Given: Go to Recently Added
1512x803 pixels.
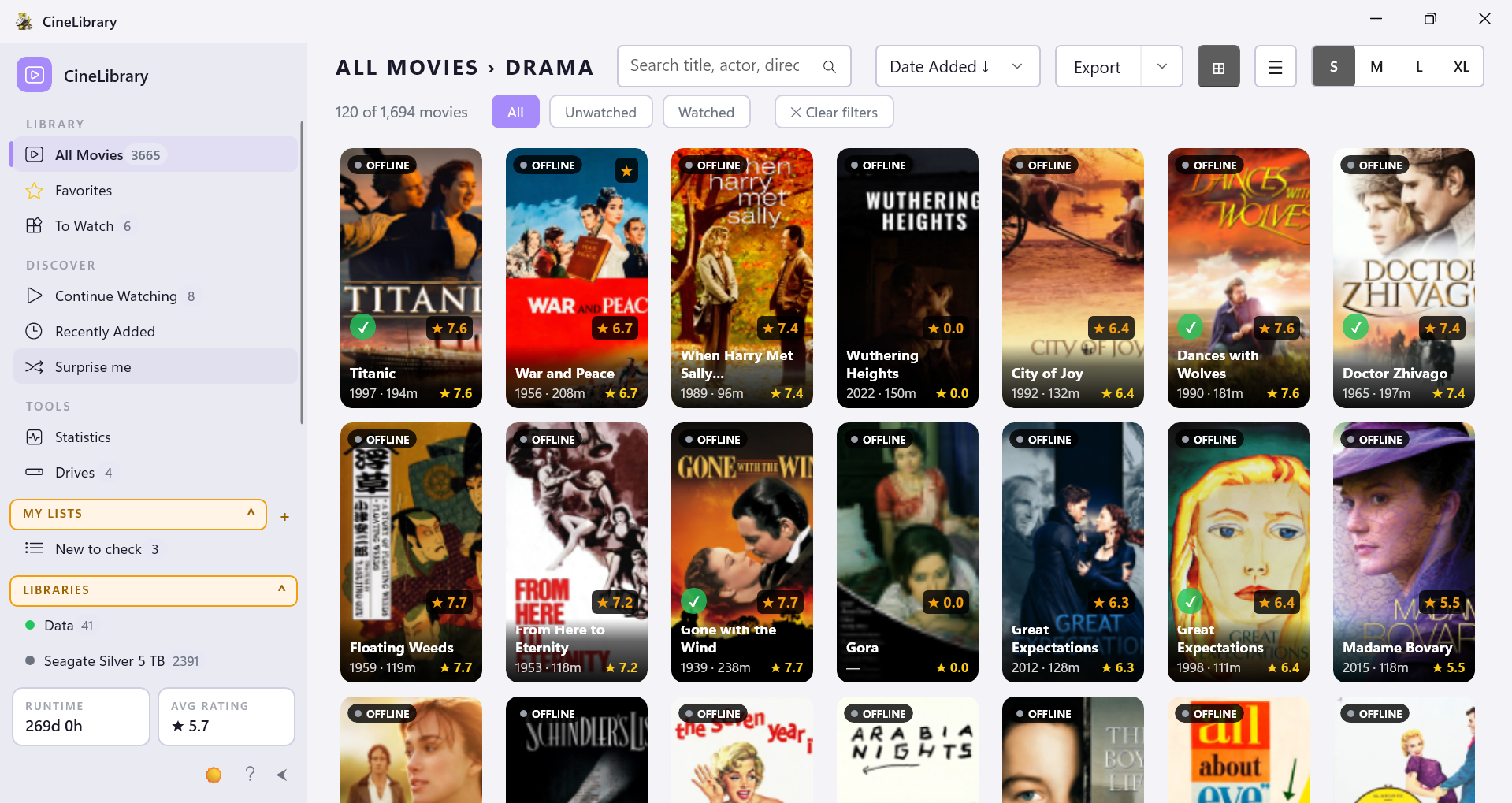Looking at the screenshot, I should pos(155,332).
